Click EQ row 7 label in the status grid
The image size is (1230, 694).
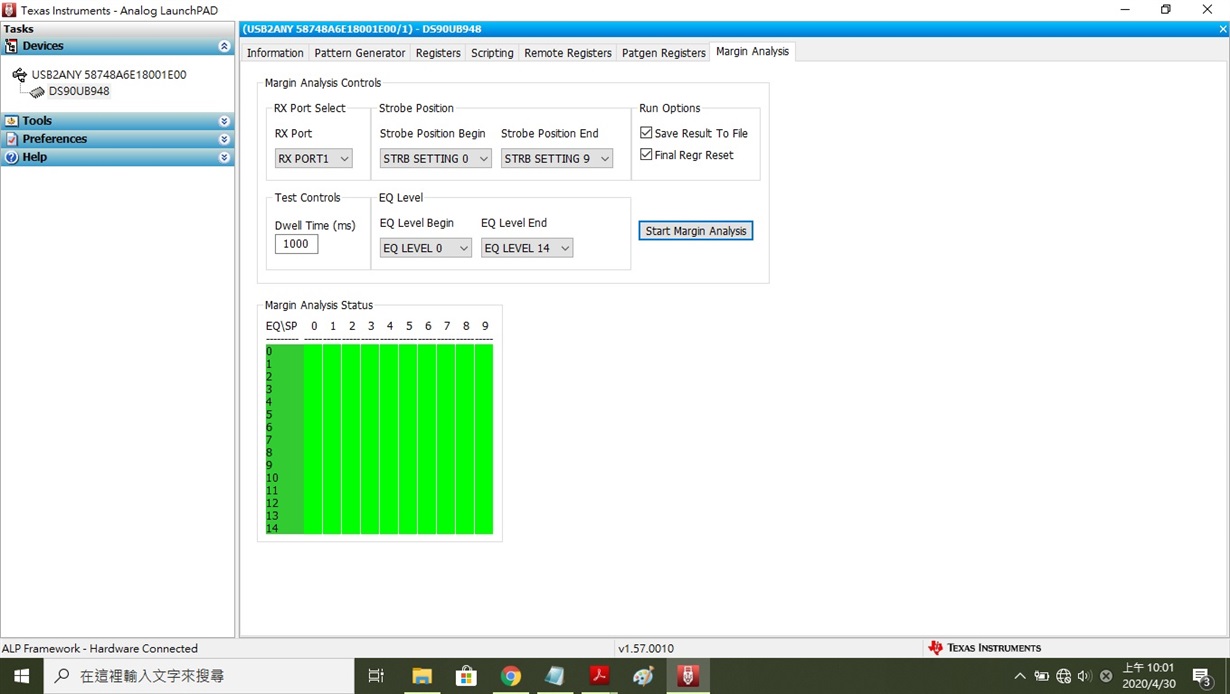click(269, 440)
